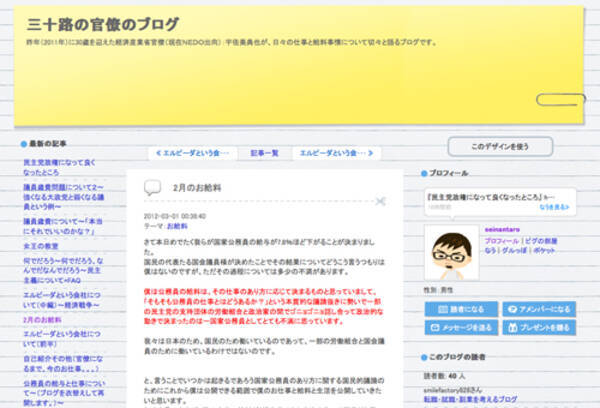Click the メッセージを送る button
This screenshot has height=408, width=600.
pos(460,327)
